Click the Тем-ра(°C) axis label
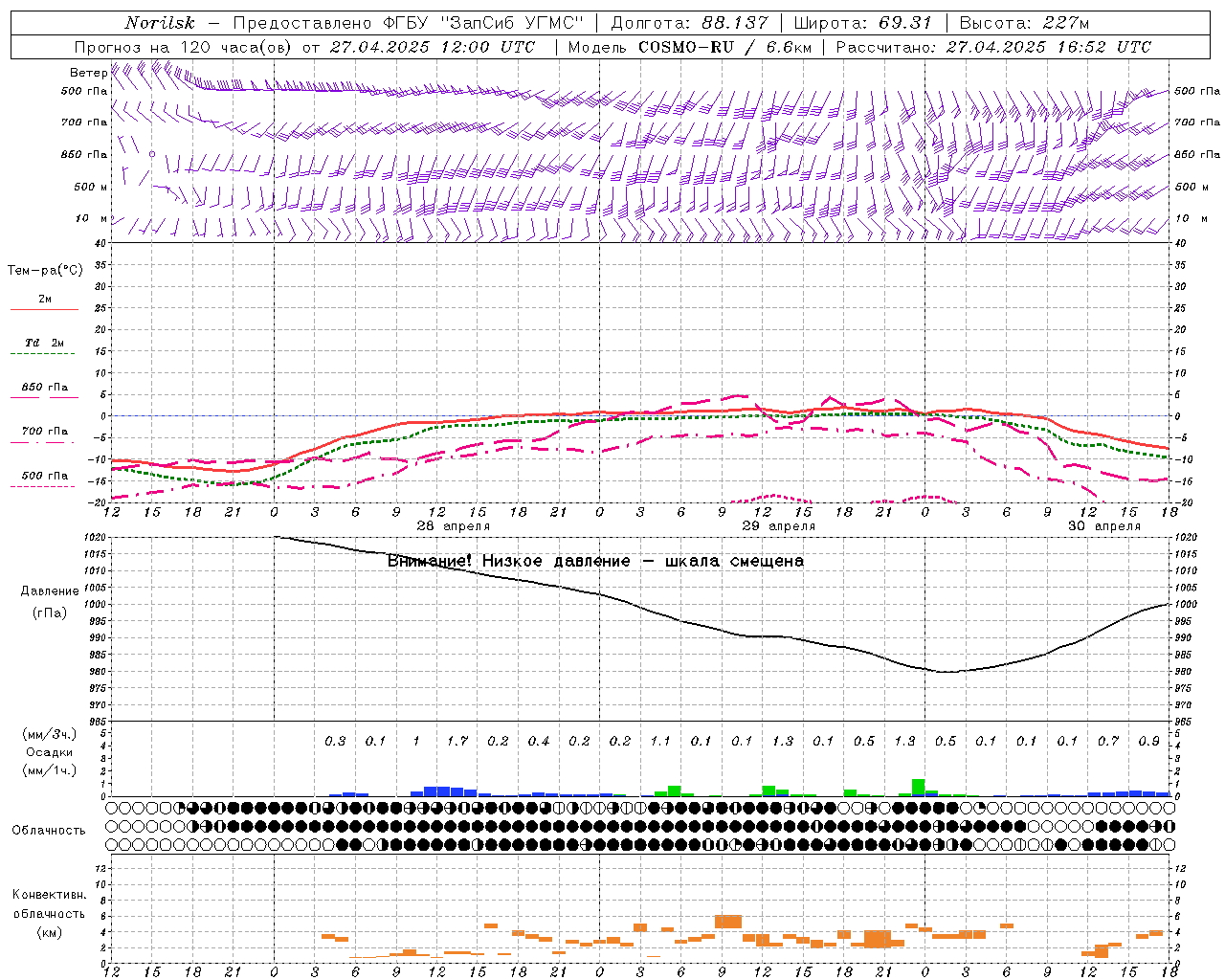This screenshot has width=1225, height=980. pyautogui.click(x=45, y=271)
